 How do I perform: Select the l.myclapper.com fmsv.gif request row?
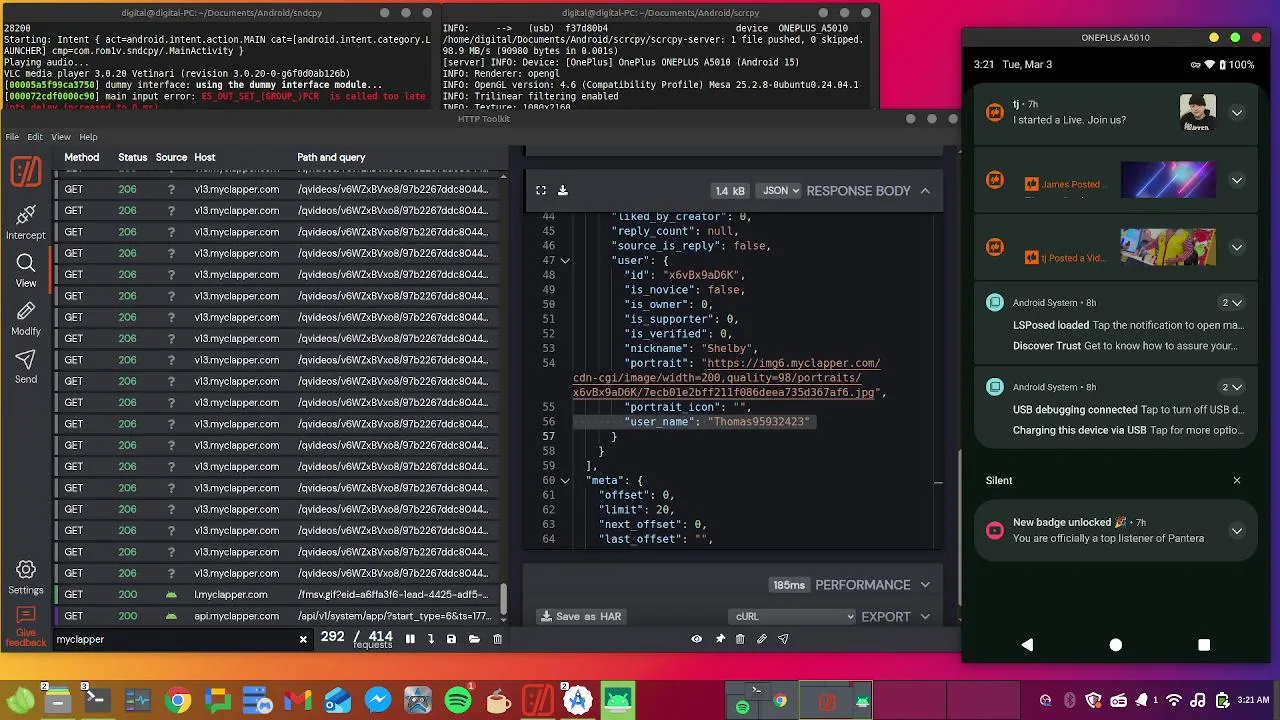(277, 595)
